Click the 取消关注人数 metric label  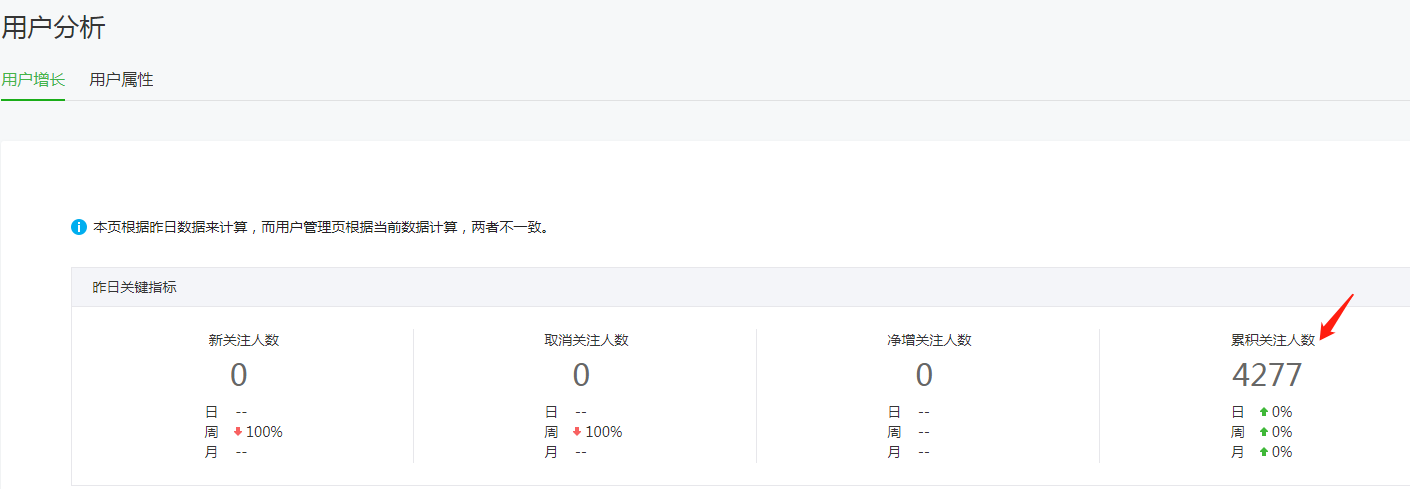coord(580,340)
